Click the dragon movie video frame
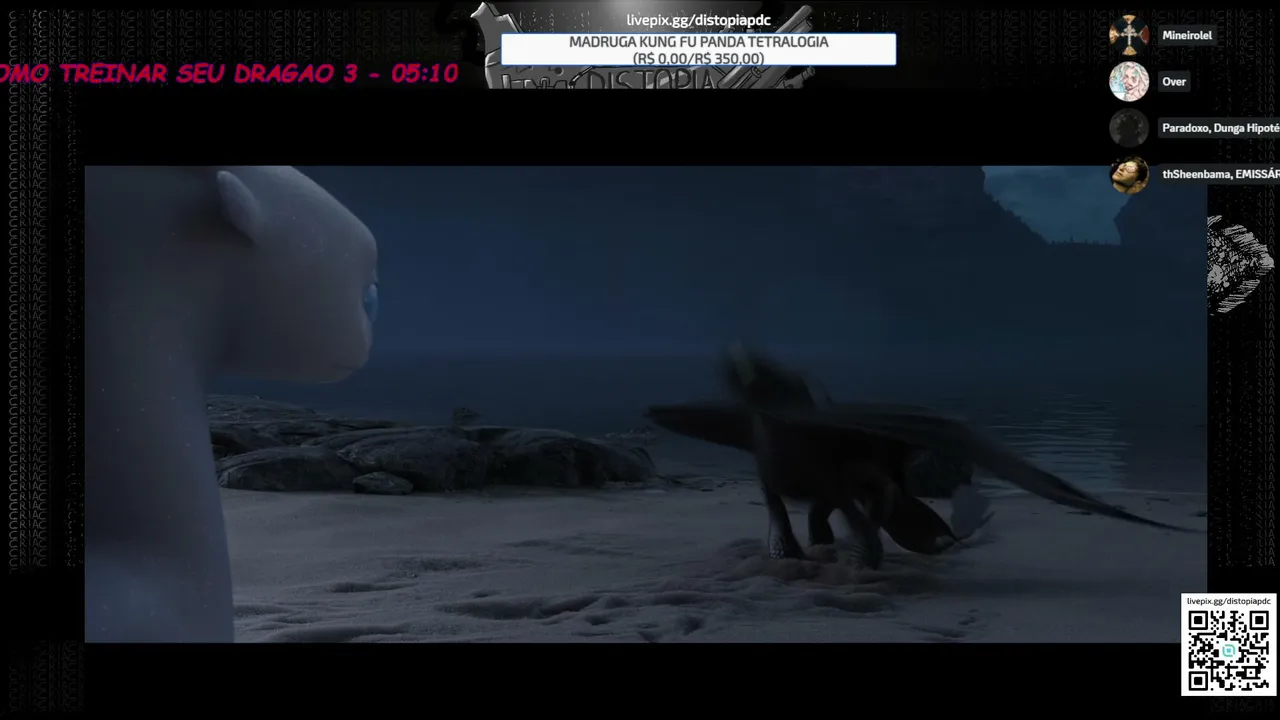 click(x=646, y=404)
